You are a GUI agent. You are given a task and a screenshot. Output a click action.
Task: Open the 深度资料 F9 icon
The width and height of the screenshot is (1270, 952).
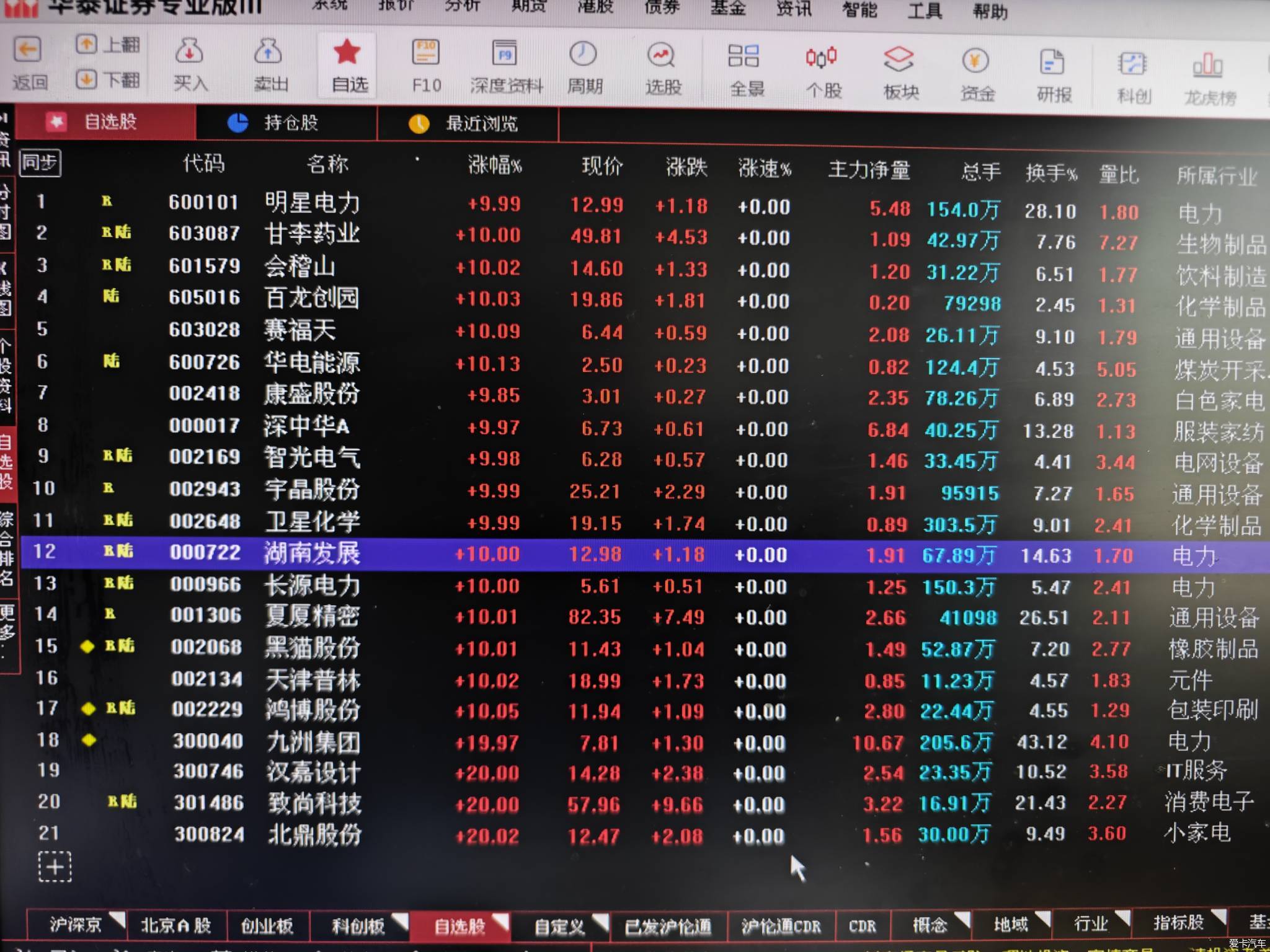point(504,55)
